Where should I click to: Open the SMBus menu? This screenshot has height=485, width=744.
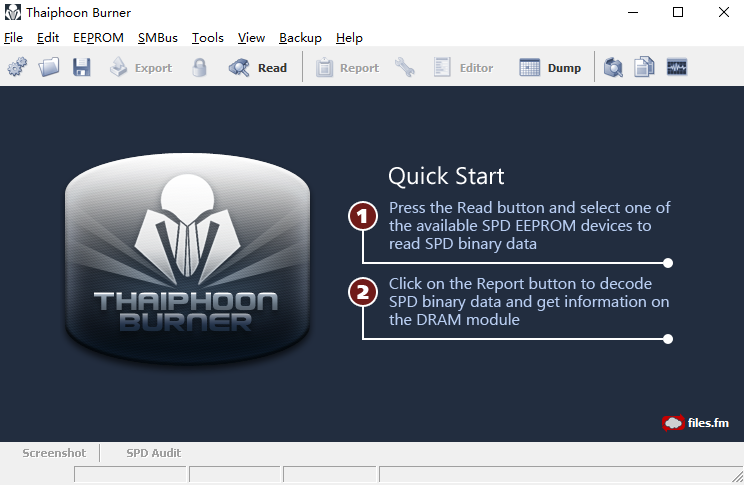158,37
